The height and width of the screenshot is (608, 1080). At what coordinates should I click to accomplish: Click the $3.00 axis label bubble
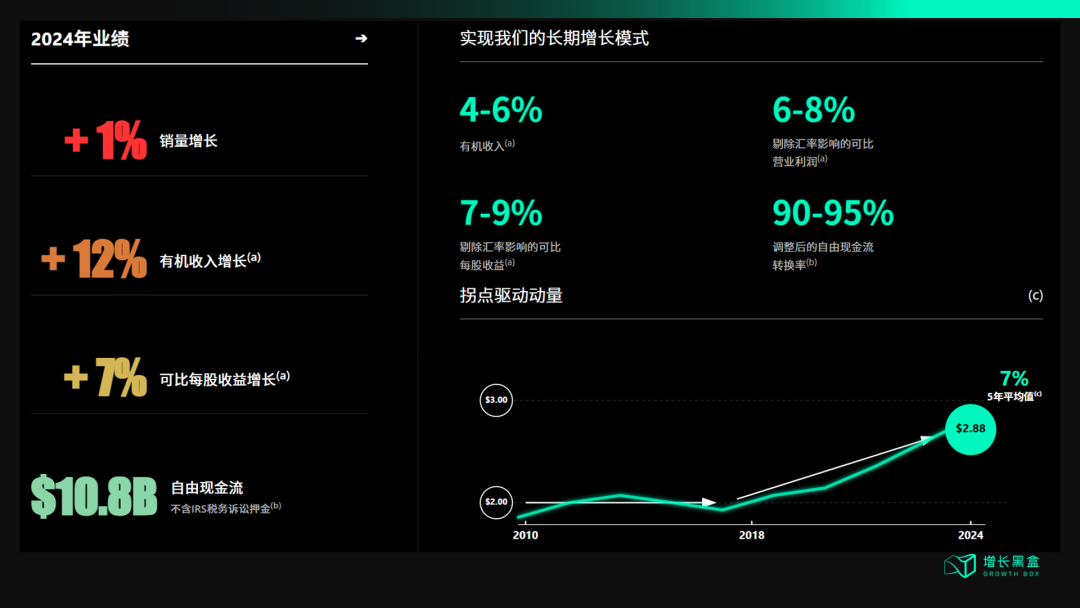coord(495,400)
